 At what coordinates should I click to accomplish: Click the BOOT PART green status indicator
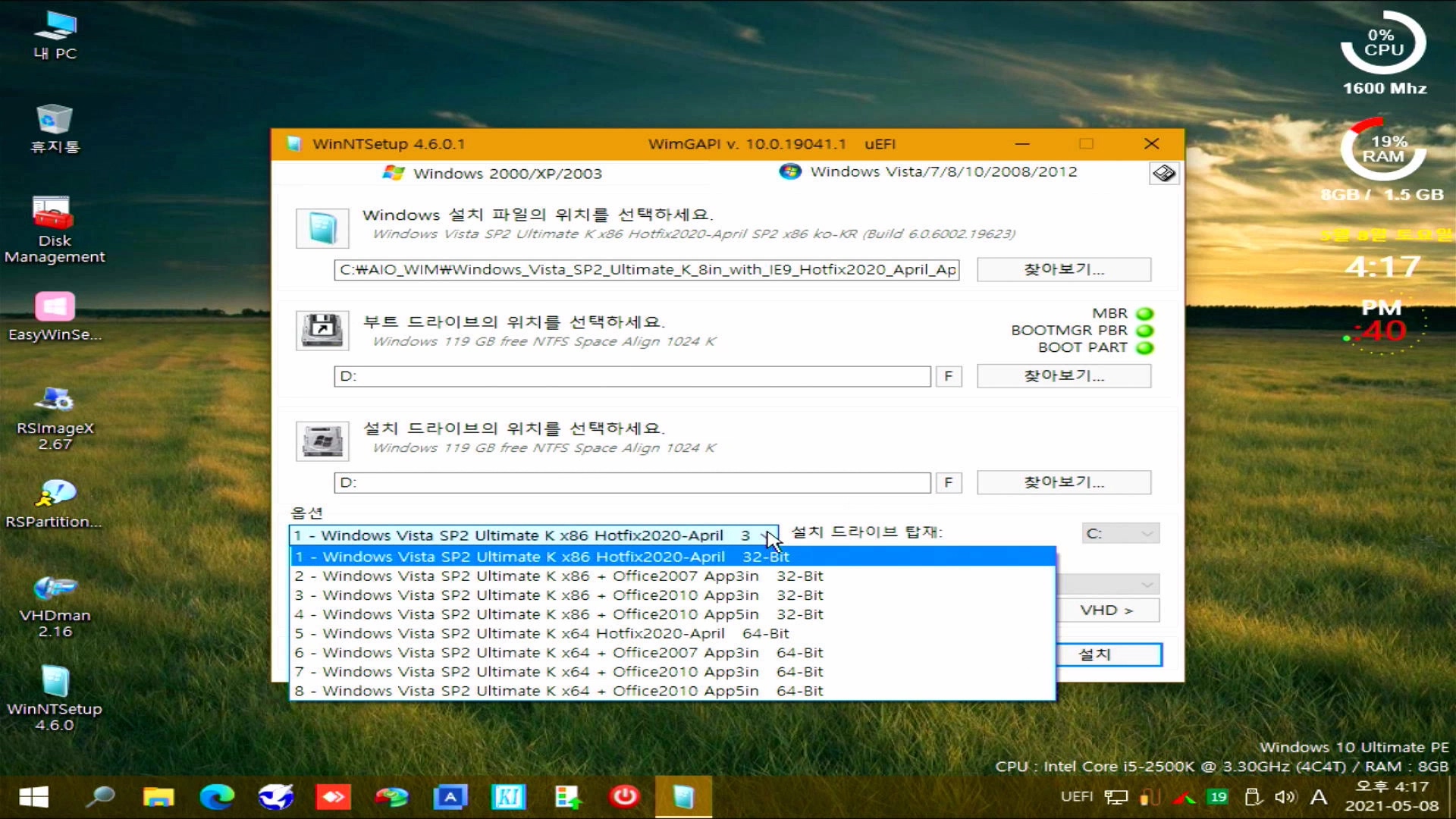(1145, 348)
